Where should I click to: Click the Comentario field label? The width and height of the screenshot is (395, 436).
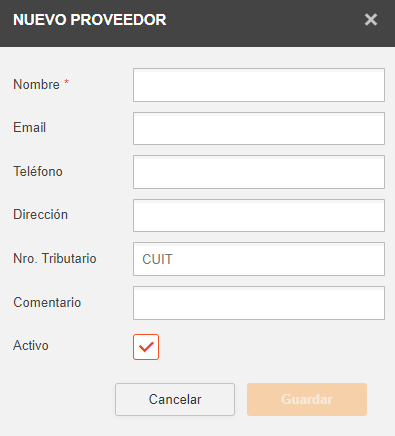(47, 302)
